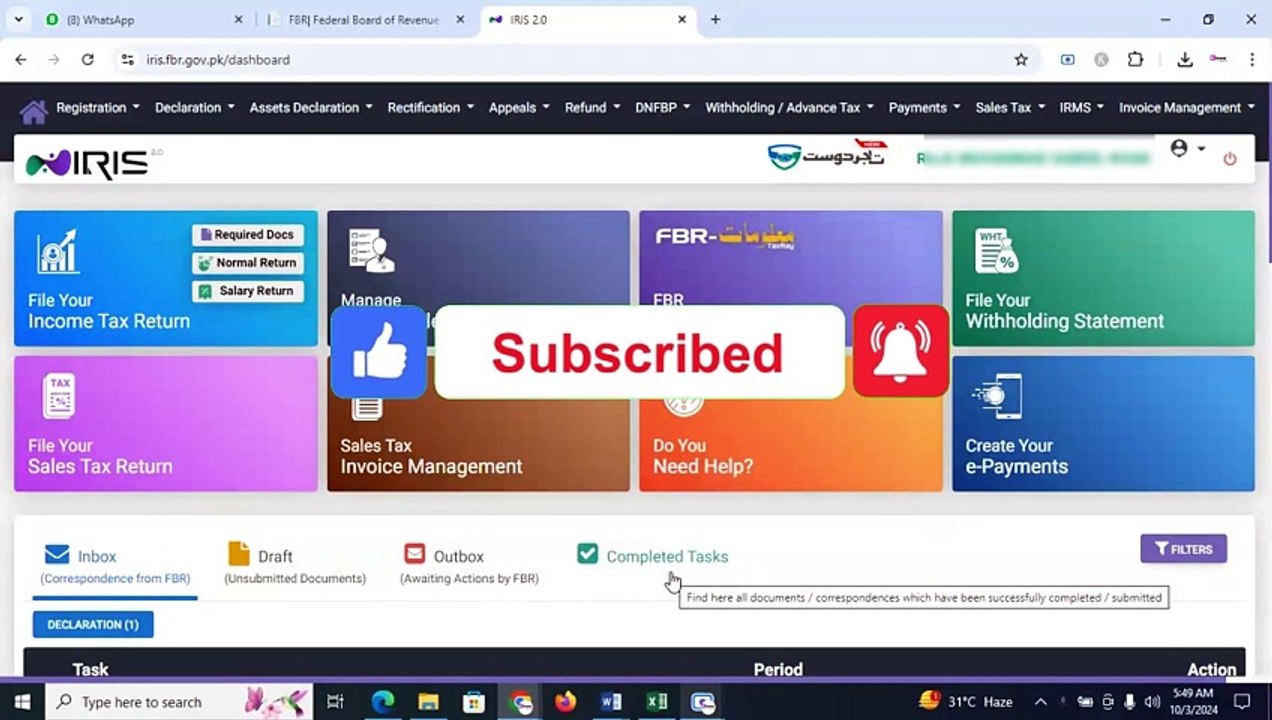This screenshot has width=1272, height=720.
Task: Open Create Your e-Payments tile
Action: click(x=1103, y=424)
